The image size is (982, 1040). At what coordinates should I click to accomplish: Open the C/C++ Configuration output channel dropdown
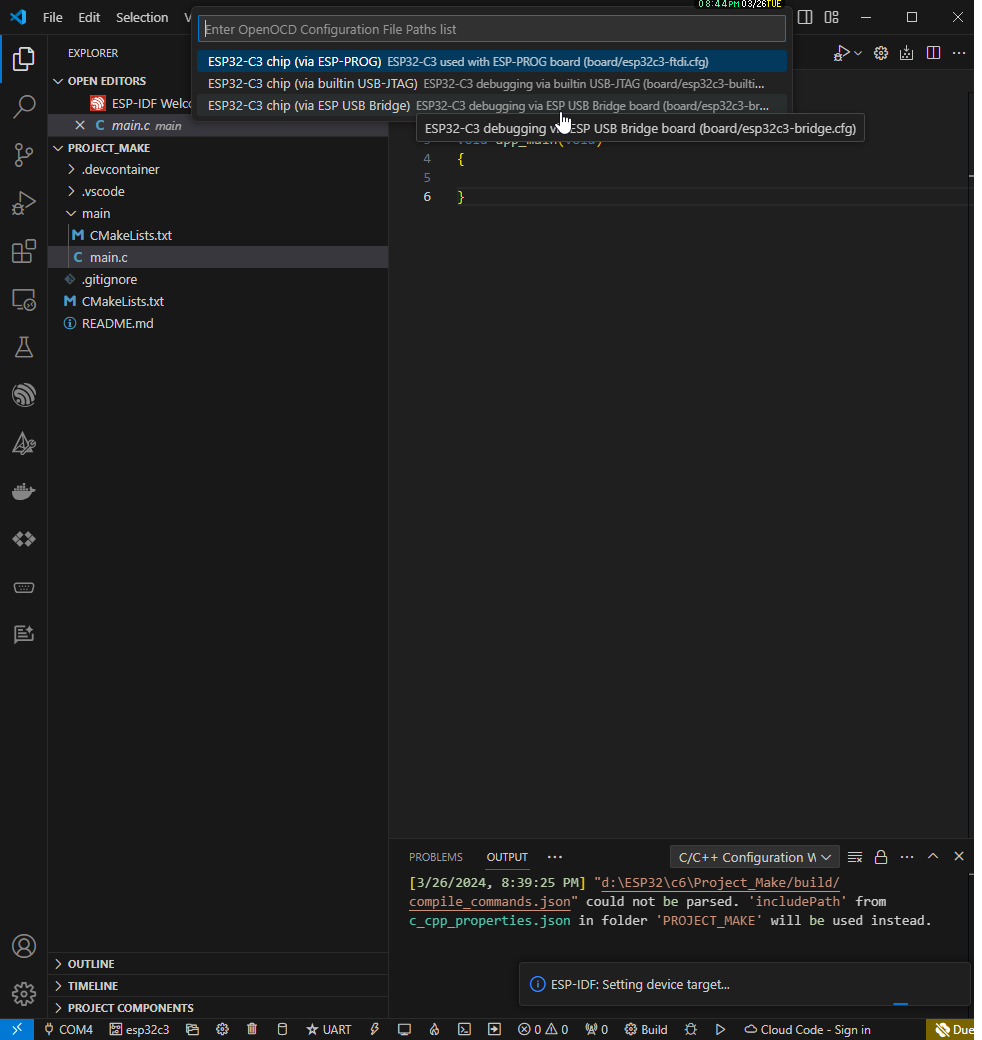click(755, 857)
